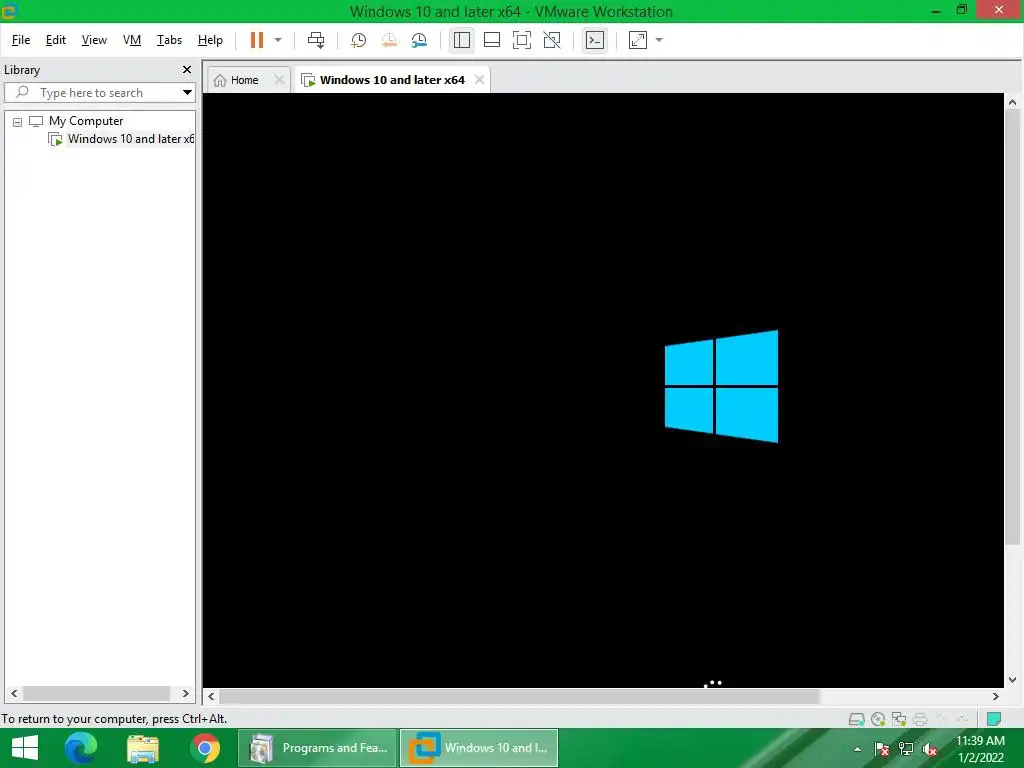Click the muted volume tray icon

point(930,749)
